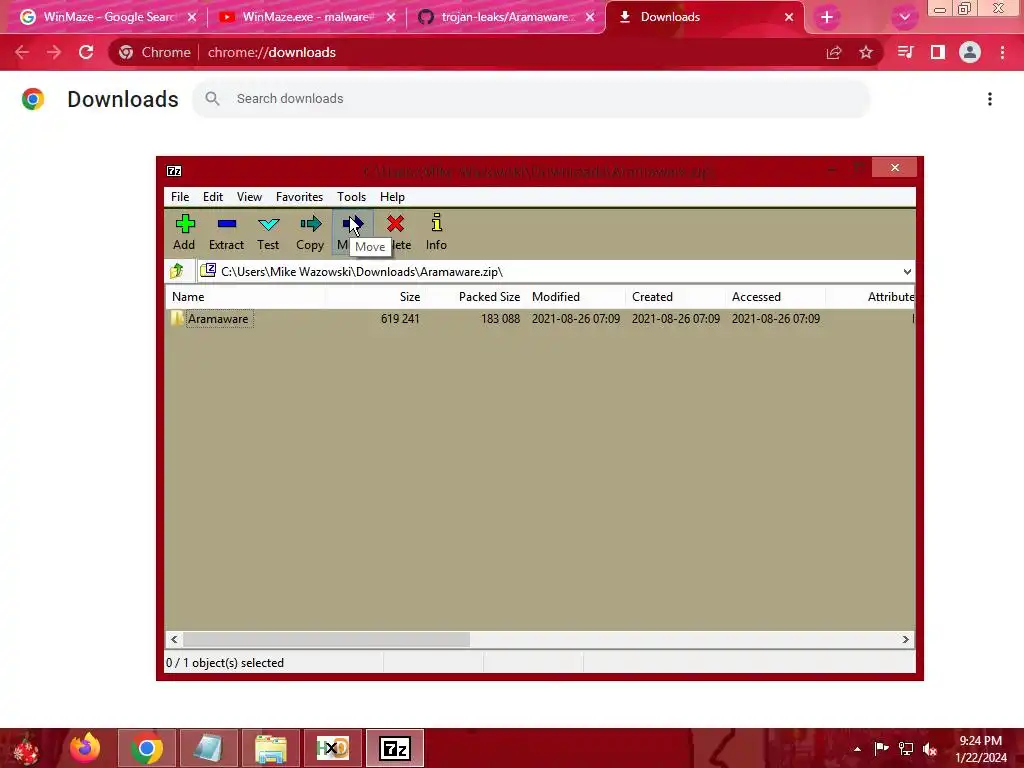
Task: Sort by Size column header
Action: pos(375,296)
